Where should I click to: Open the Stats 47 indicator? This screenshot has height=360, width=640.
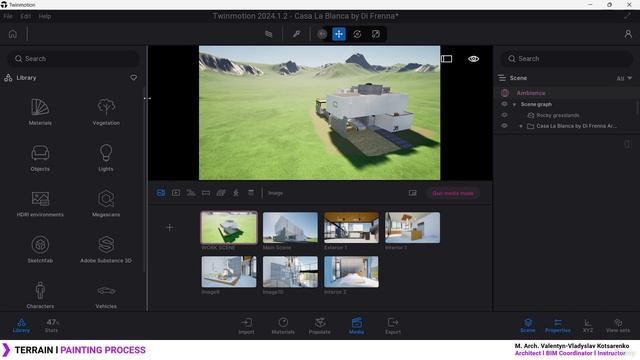point(52,325)
